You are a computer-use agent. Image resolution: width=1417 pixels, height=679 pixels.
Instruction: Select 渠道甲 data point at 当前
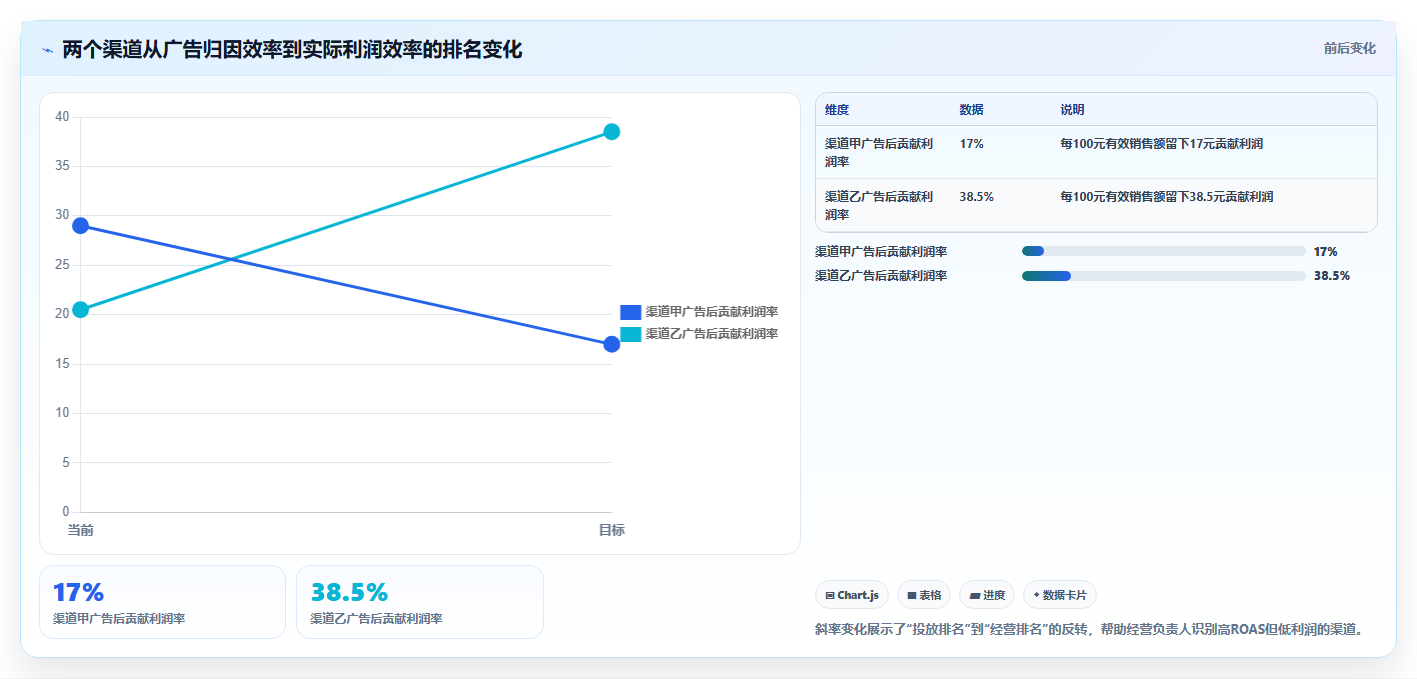(x=81, y=226)
